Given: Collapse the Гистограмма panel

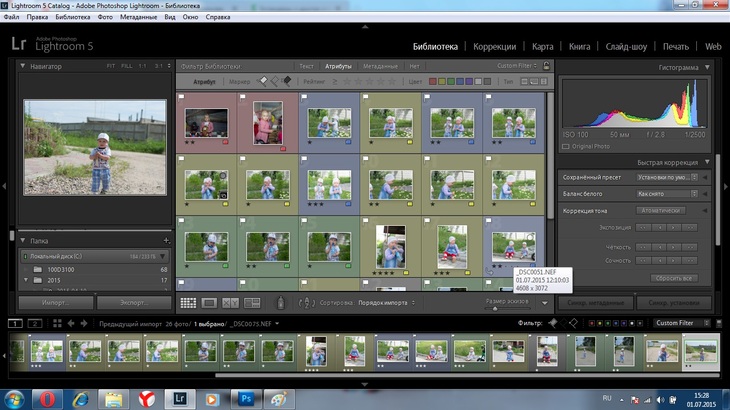Looking at the screenshot, I should [x=707, y=67].
